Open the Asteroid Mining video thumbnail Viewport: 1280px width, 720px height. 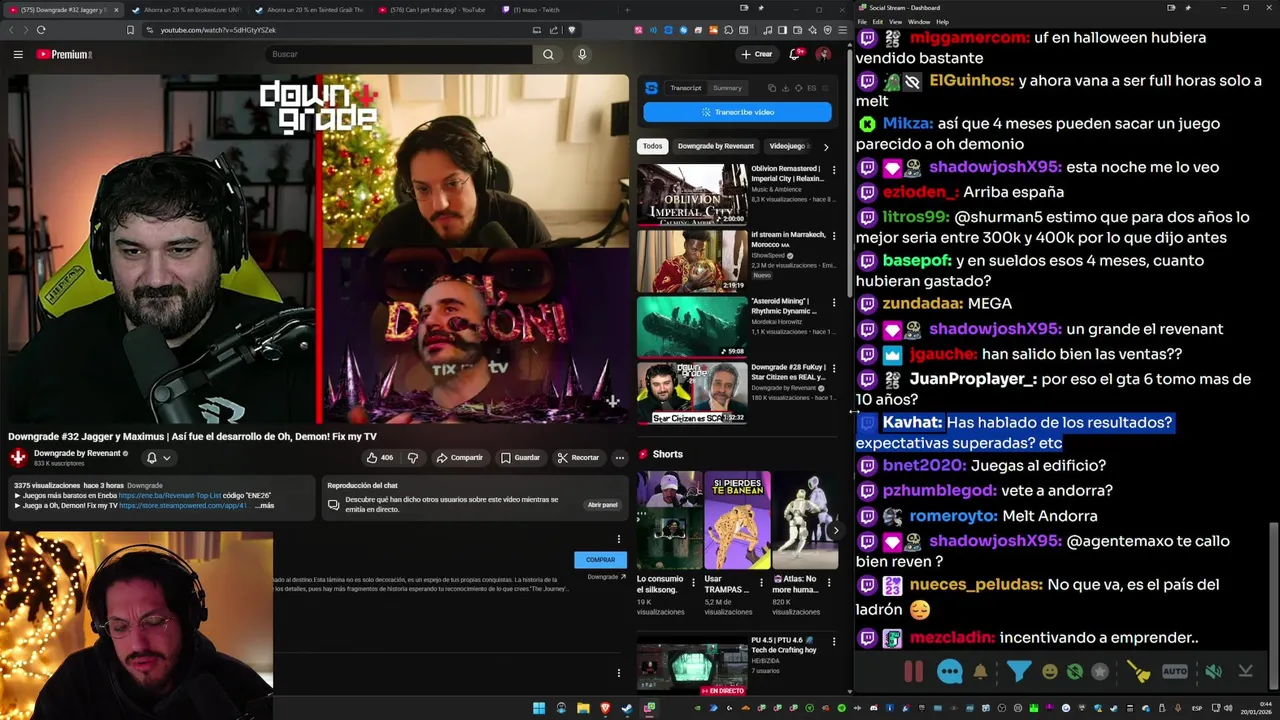click(x=692, y=326)
